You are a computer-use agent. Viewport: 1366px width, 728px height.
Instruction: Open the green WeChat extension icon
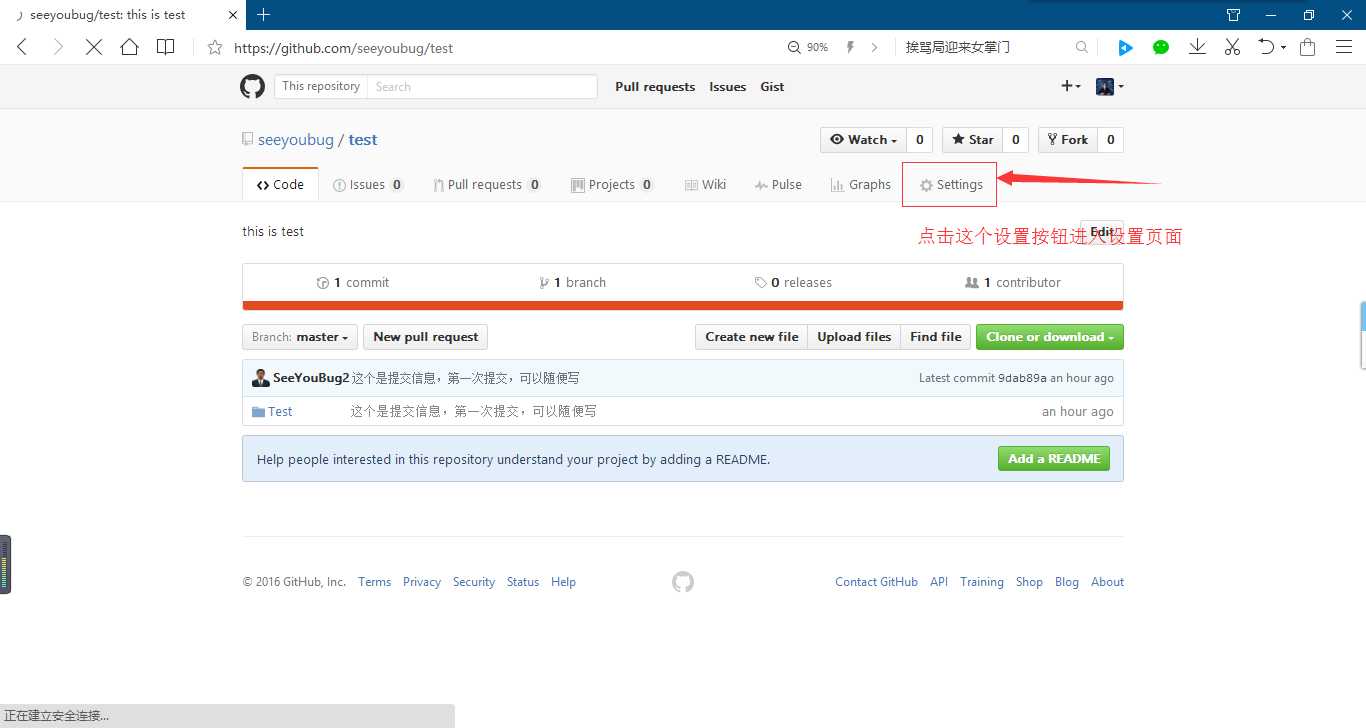point(1161,47)
